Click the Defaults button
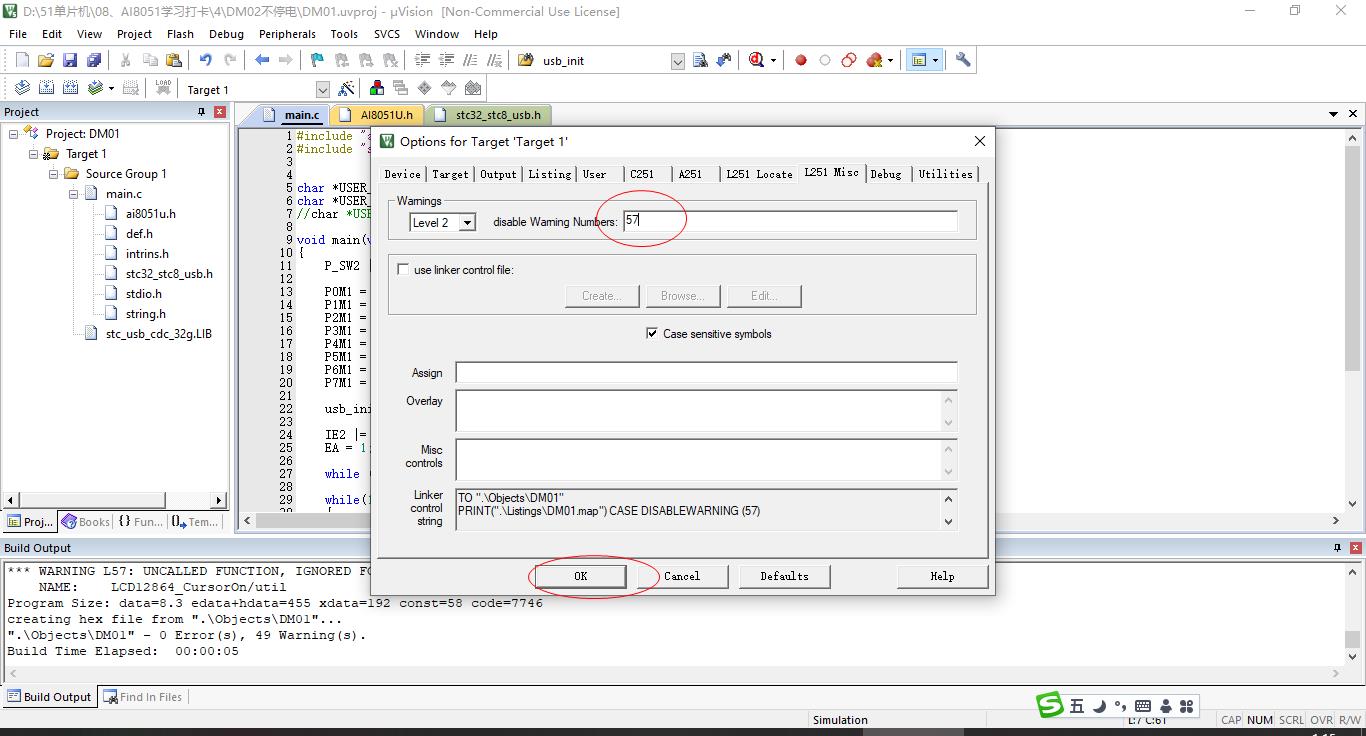Image resolution: width=1366 pixels, height=736 pixels. coord(784,576)
